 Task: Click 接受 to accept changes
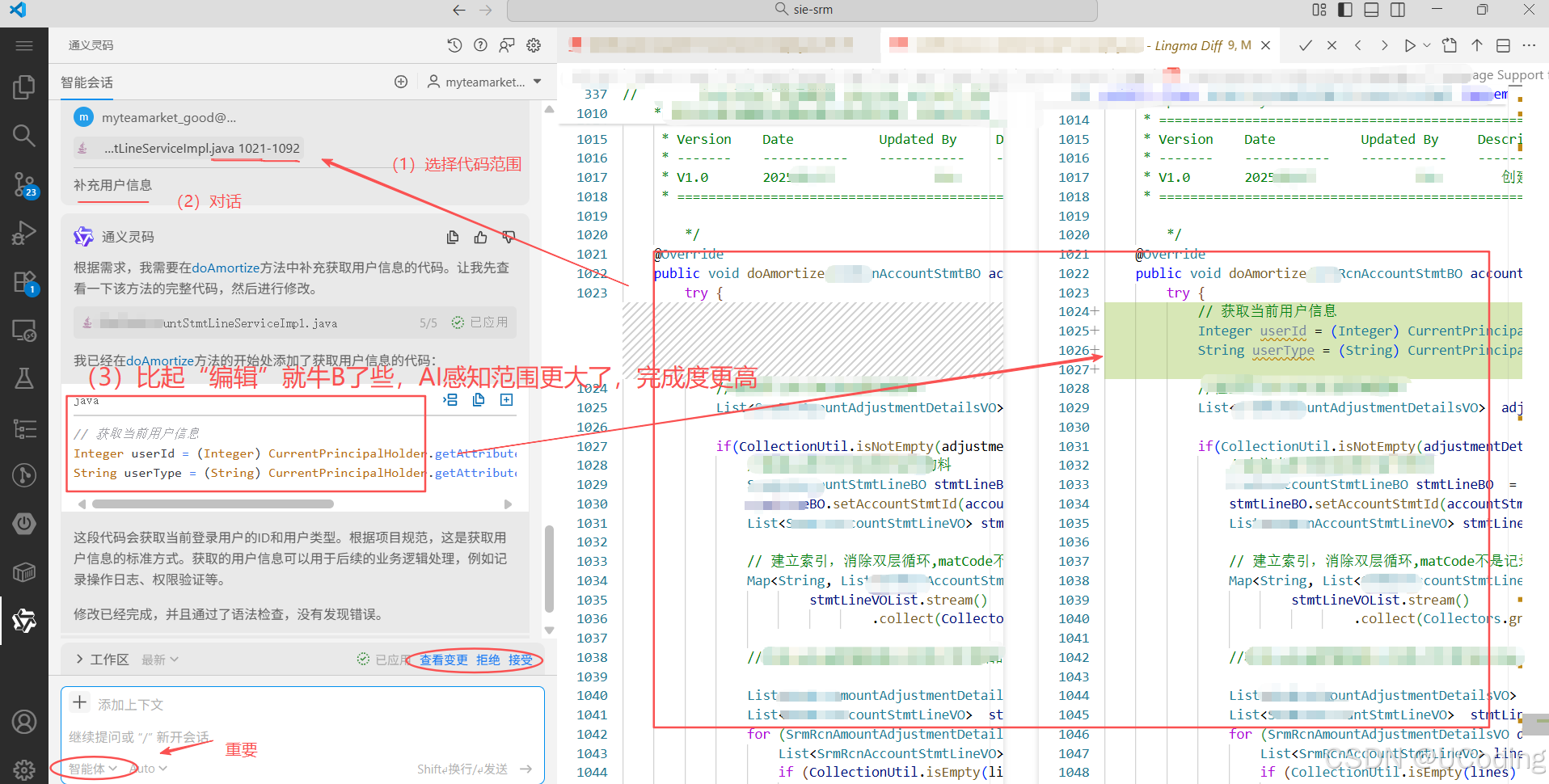521,660
